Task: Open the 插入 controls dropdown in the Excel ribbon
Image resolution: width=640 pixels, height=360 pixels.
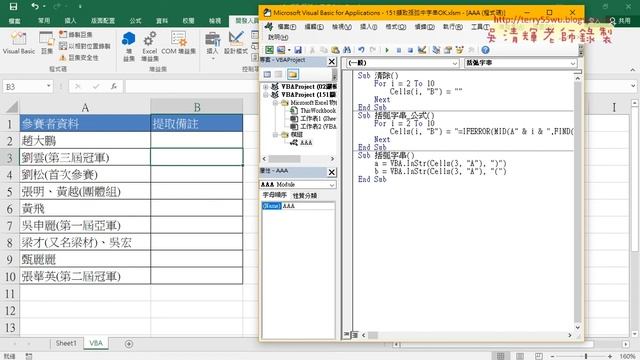Action: (x=212, y=45)
